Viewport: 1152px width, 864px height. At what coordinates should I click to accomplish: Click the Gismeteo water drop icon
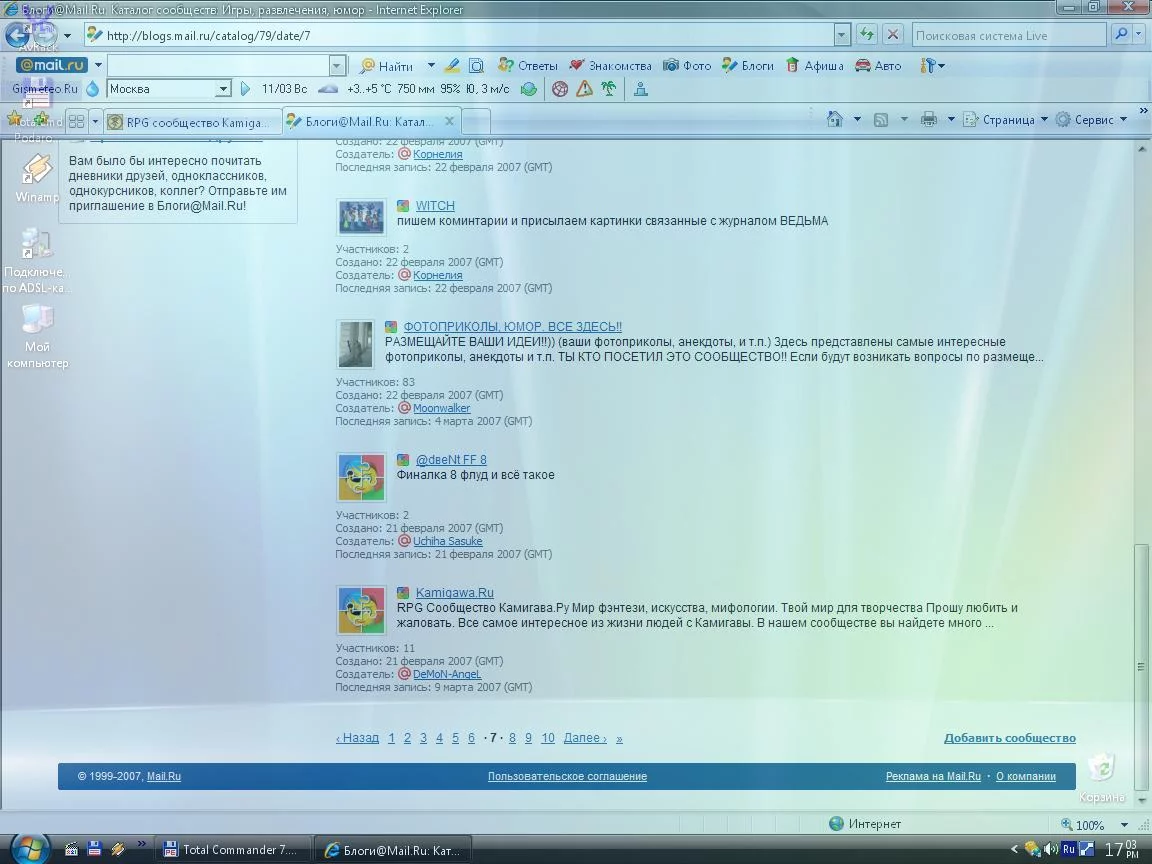point(93,89)
